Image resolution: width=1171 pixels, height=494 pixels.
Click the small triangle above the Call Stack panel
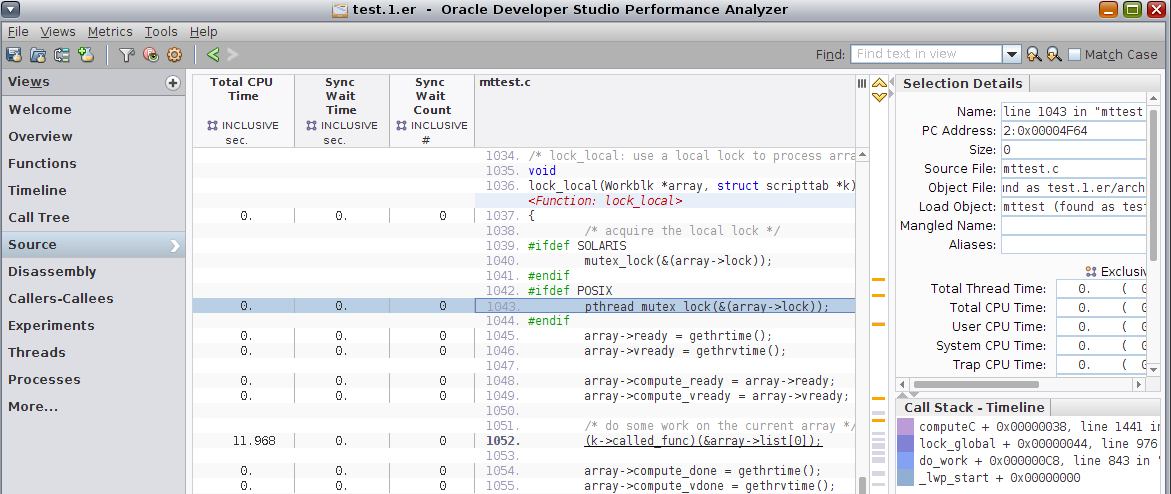901,395
